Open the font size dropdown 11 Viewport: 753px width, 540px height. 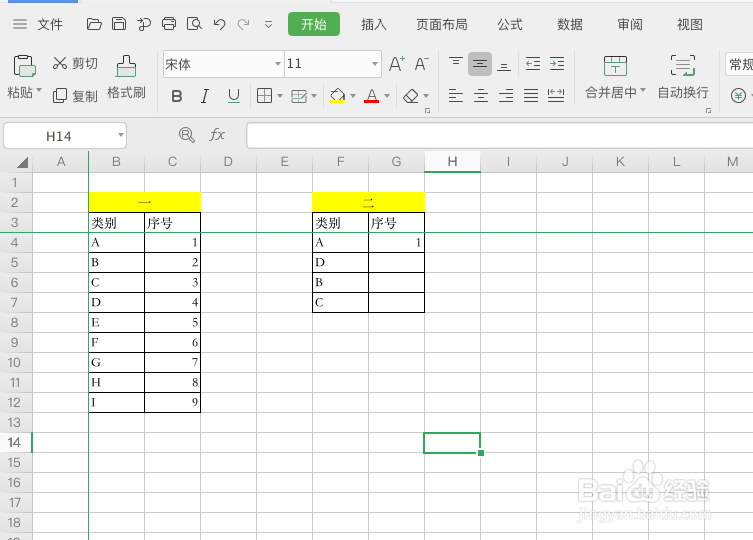point(375,64)
